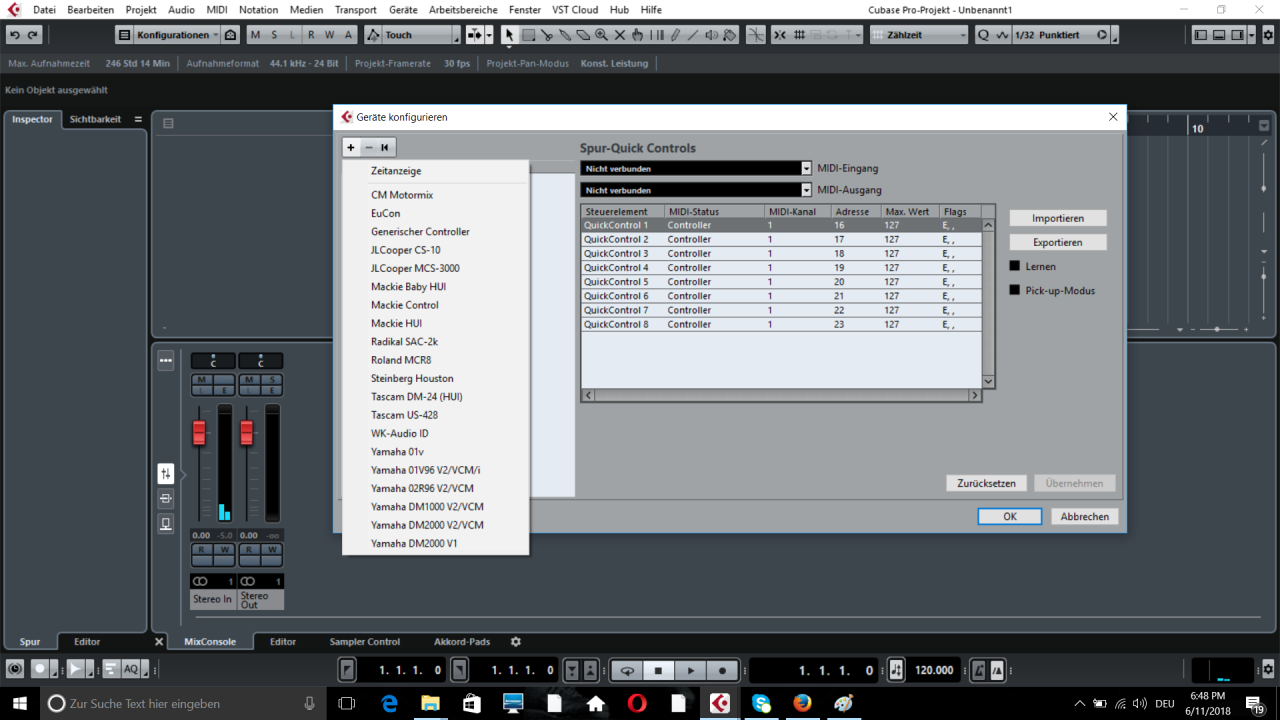
Task: Open Cubase from the Windows taskbar
Action: [x=719, y=703]
